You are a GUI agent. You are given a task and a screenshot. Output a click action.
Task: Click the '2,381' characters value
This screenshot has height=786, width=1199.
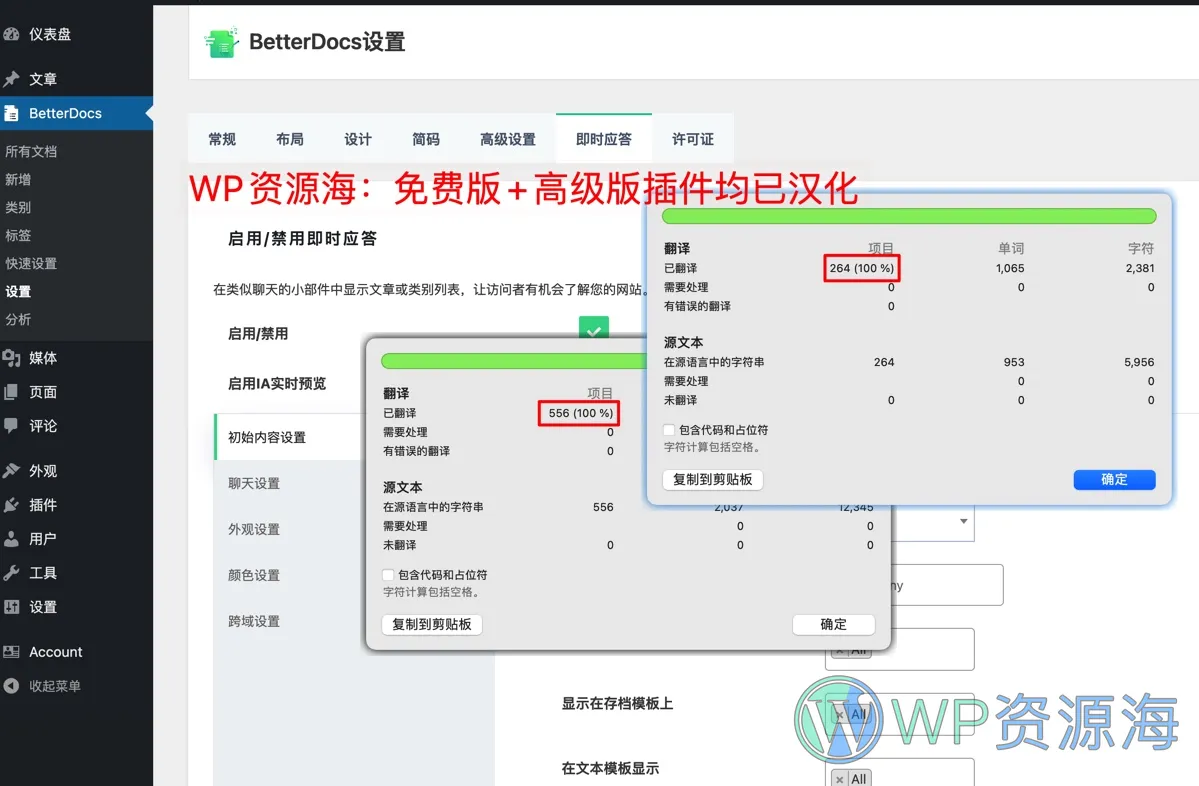[1140, 268]
